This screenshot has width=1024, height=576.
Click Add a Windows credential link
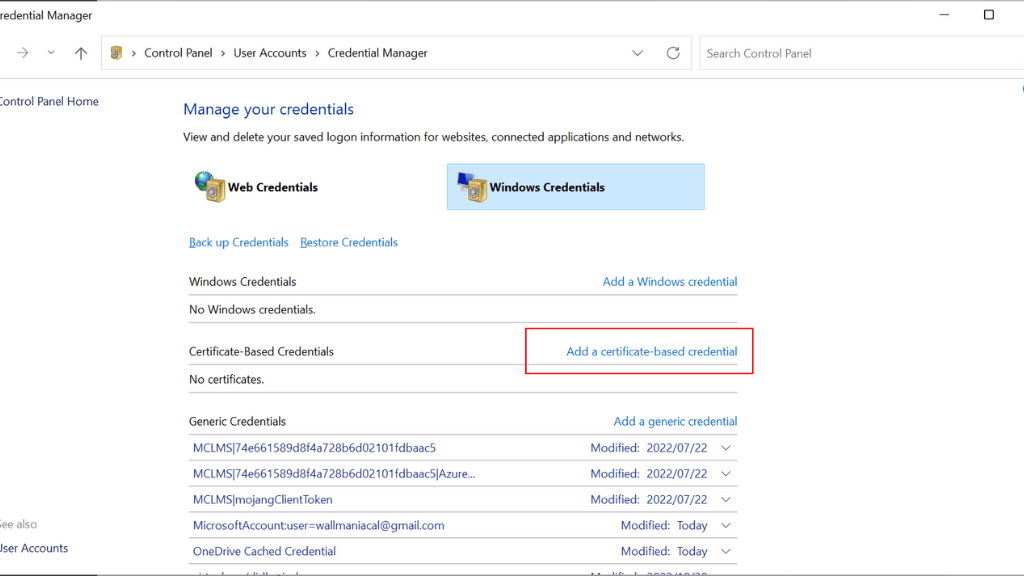click(669, 282)
